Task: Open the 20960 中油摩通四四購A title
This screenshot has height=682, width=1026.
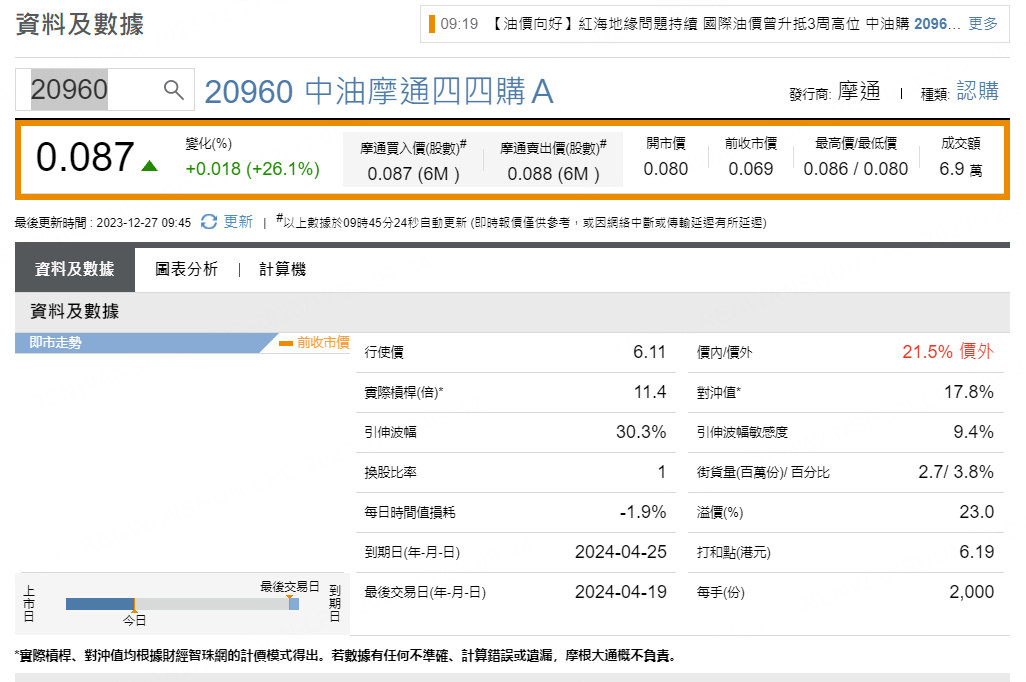Action: [x=379, y=91]
